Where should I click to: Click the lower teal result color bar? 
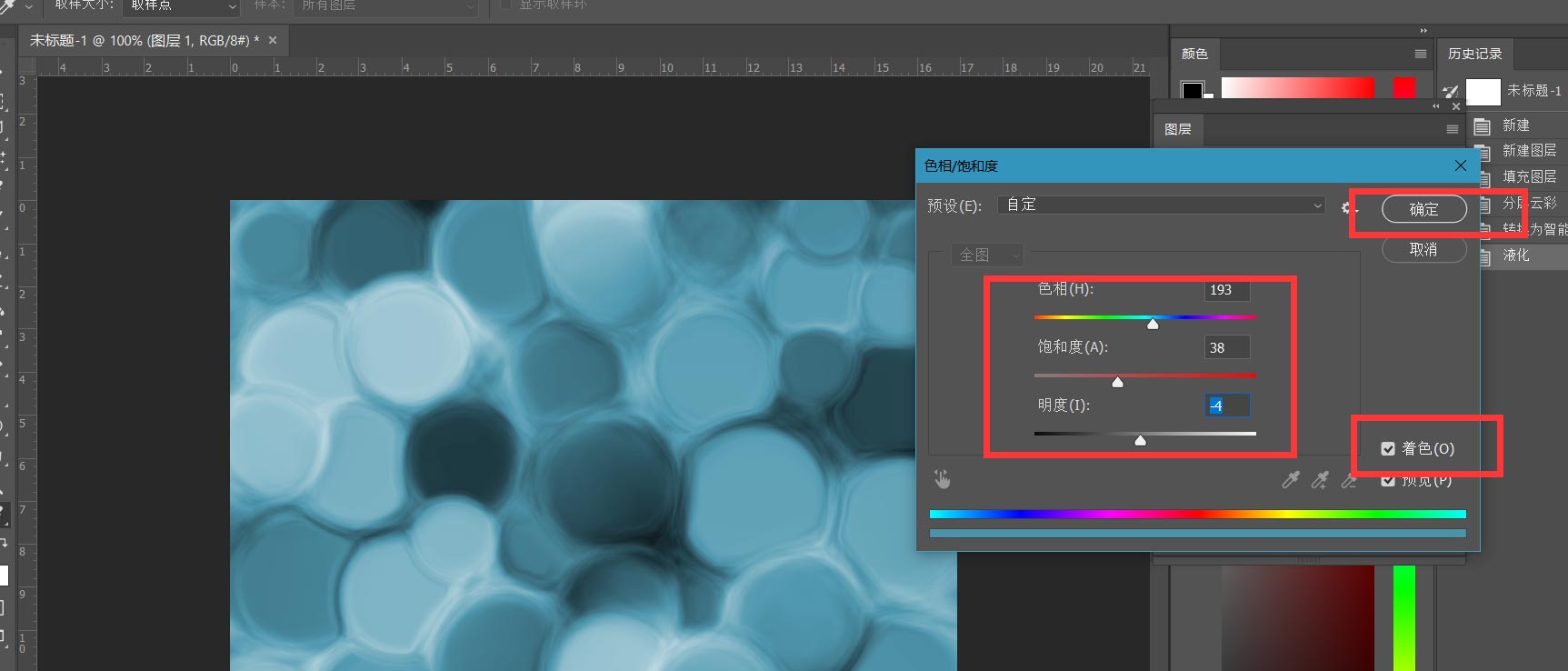[x=1197, y=534]
